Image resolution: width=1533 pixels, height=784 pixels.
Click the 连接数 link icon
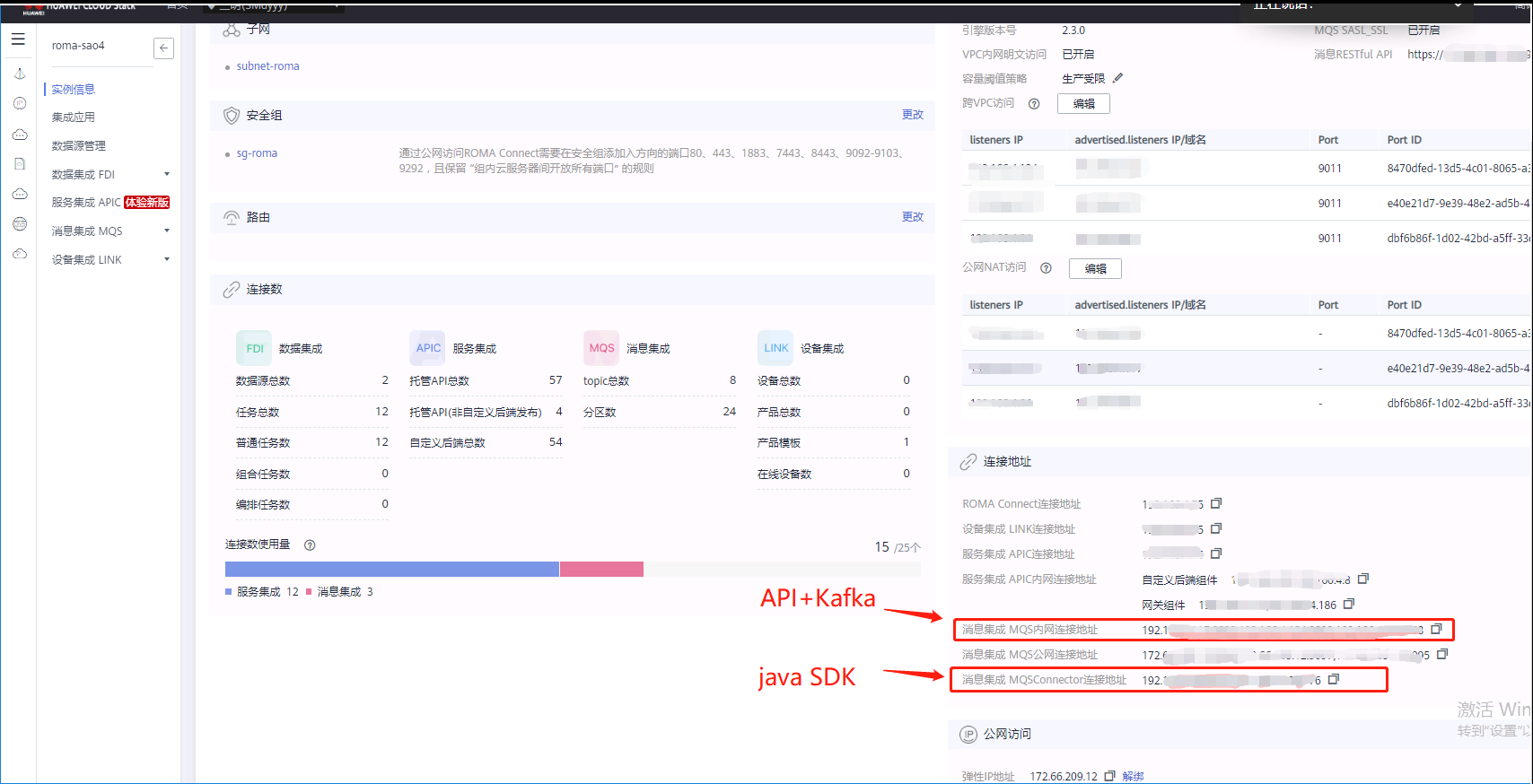232,290
